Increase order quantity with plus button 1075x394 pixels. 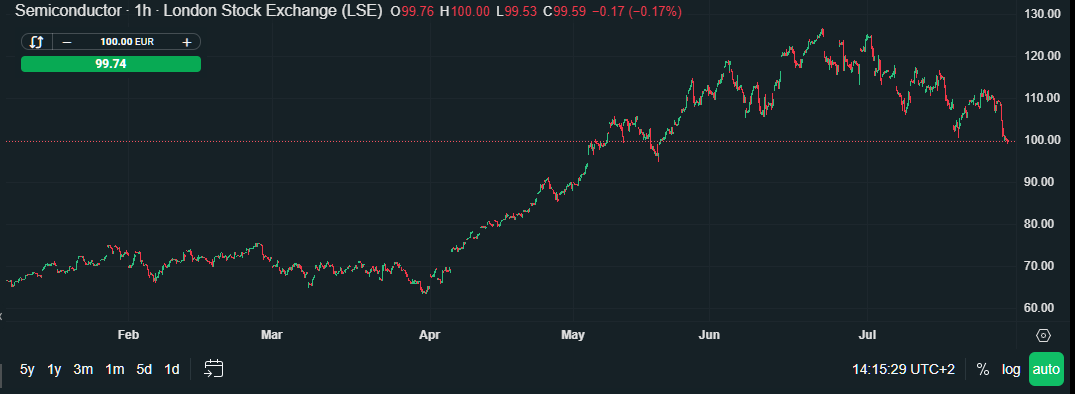click(186, 42)
